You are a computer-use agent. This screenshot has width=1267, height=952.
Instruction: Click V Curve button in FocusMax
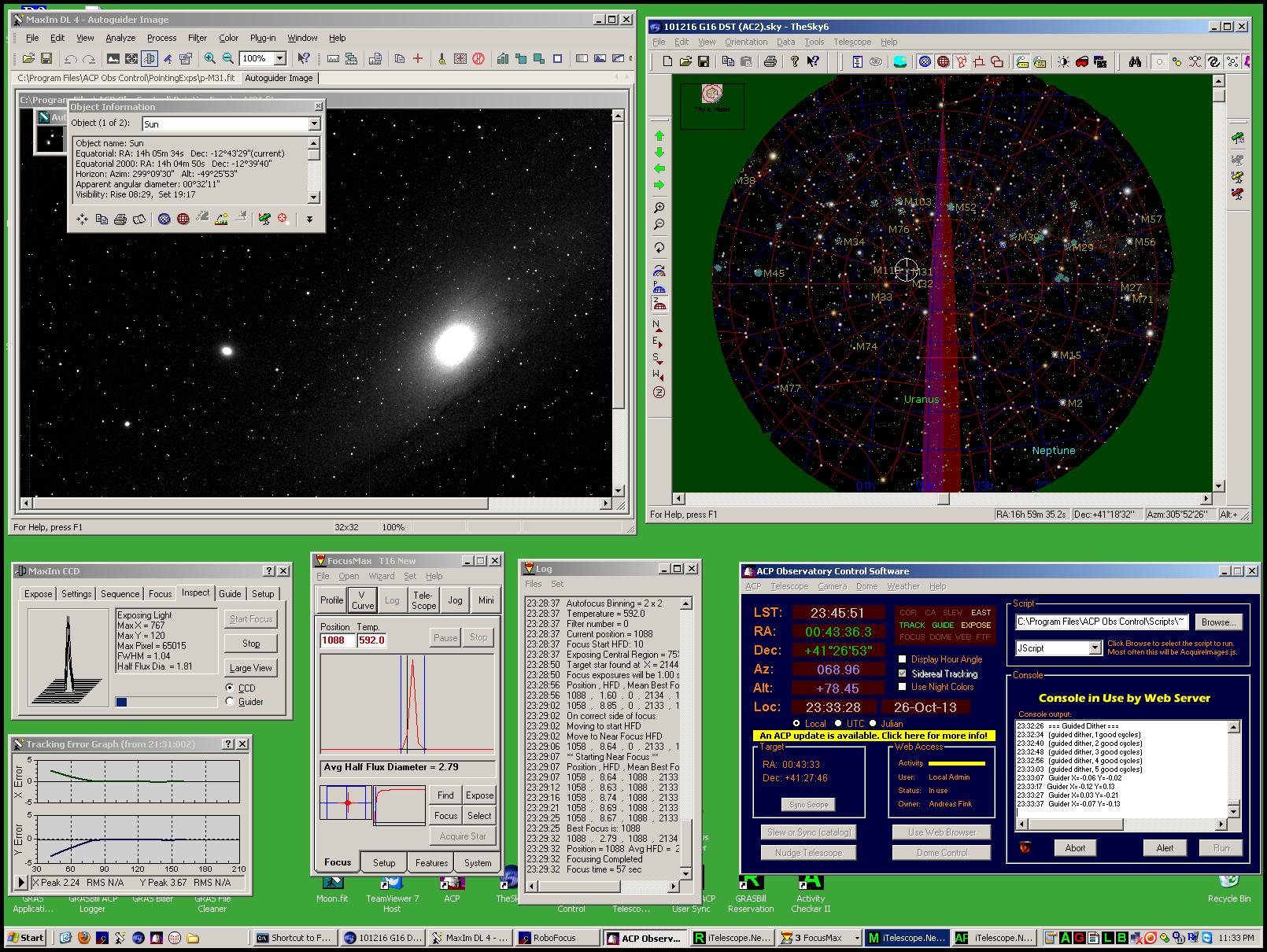pos(362,600)
